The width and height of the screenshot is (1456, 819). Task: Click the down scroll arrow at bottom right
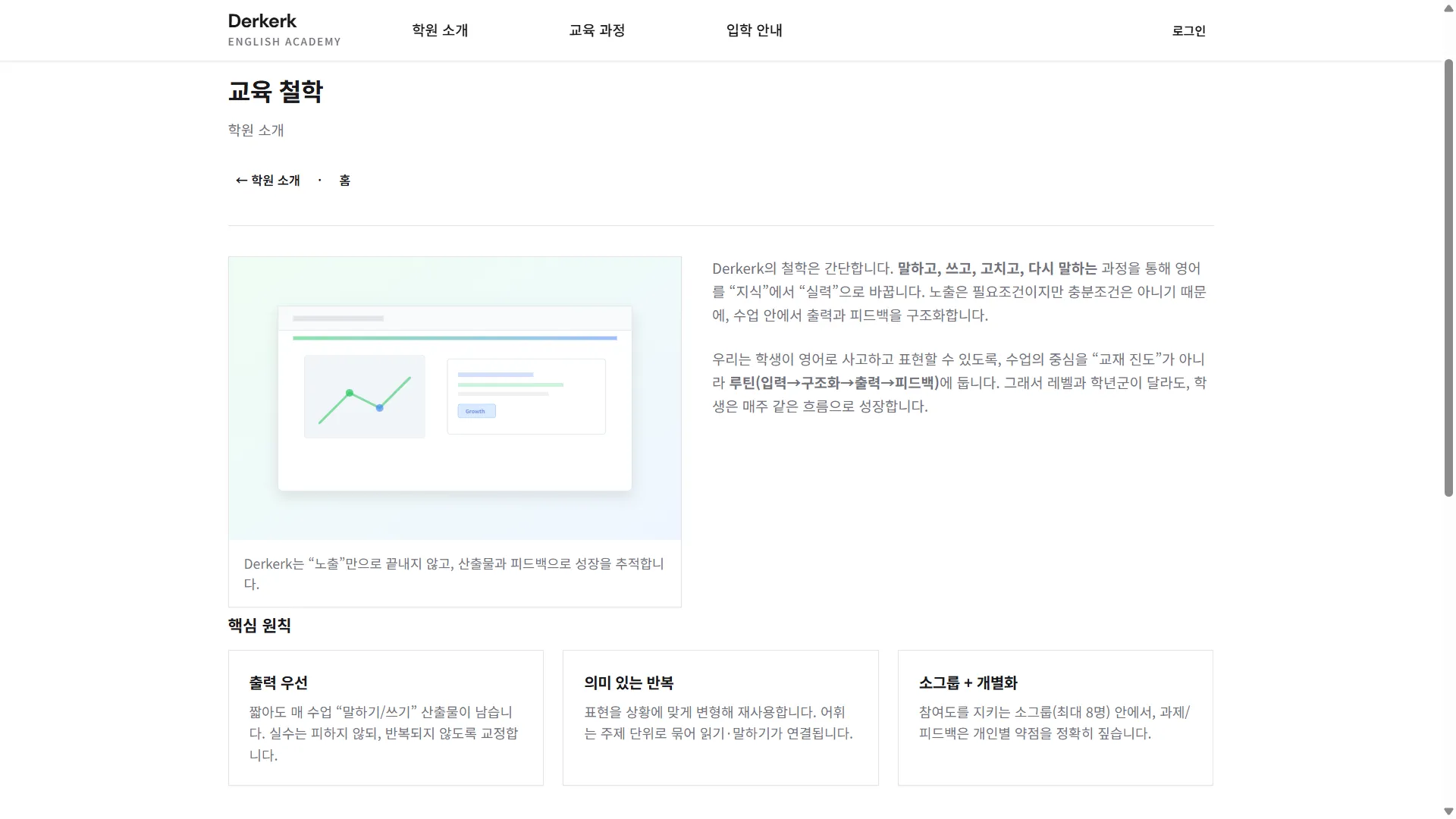click(x=1447, y=810)
